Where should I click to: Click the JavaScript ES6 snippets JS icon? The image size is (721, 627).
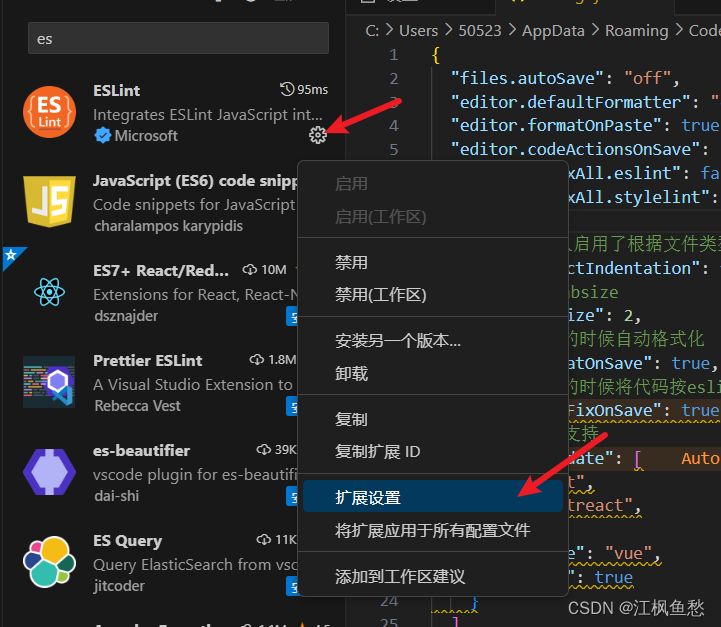tap(49, 201)
